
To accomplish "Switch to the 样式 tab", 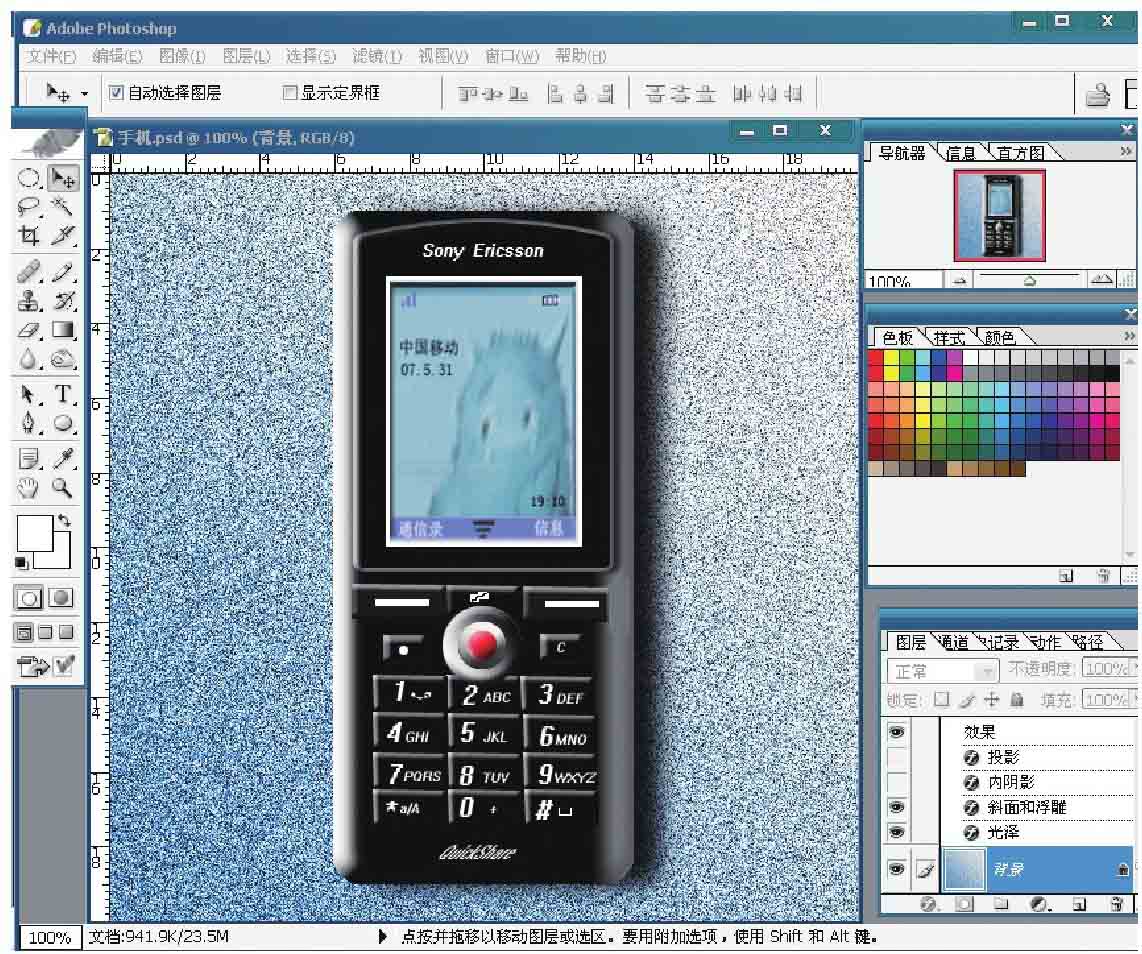I will click(x=948, y=337).
